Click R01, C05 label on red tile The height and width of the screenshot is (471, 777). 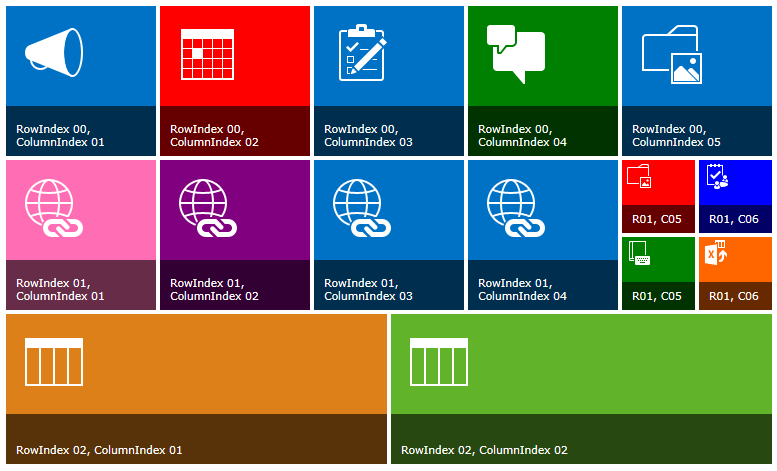coord(657,219)
